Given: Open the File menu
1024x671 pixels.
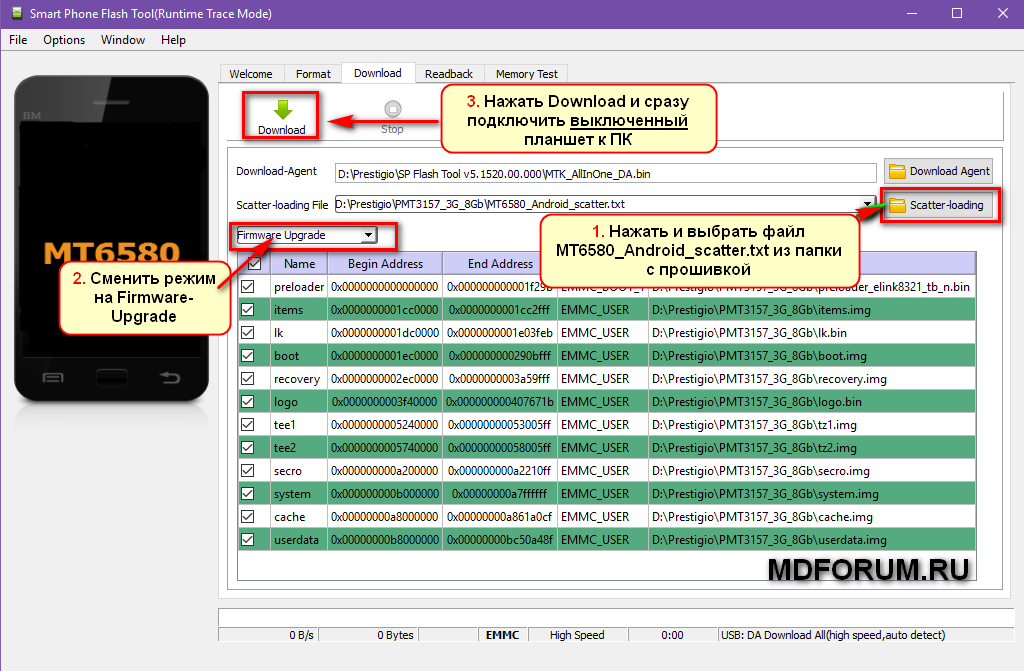Looking at the screenshot, I should tap(18, 40).
